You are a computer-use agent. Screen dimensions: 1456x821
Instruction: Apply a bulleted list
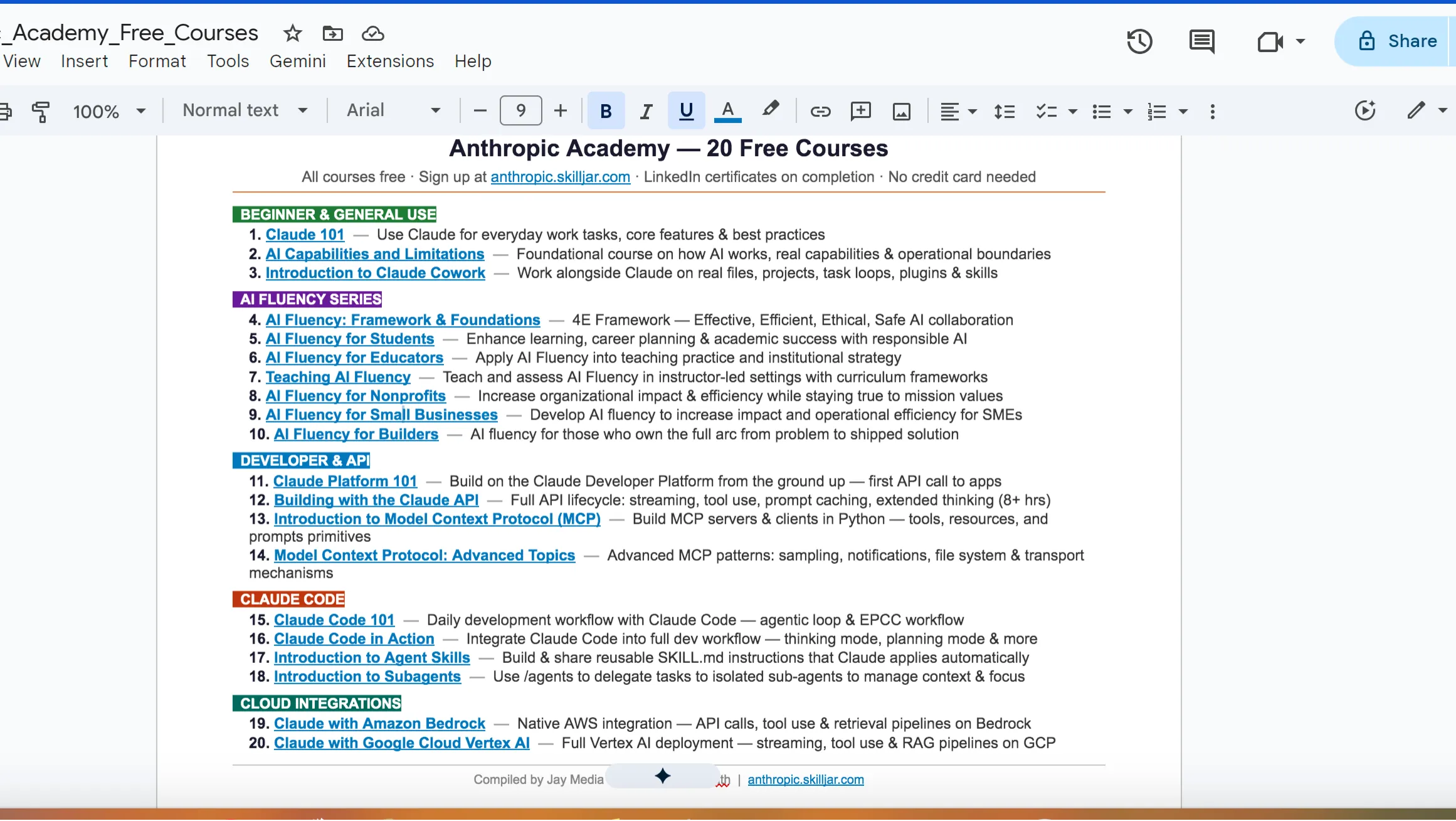coord(1101,112)
